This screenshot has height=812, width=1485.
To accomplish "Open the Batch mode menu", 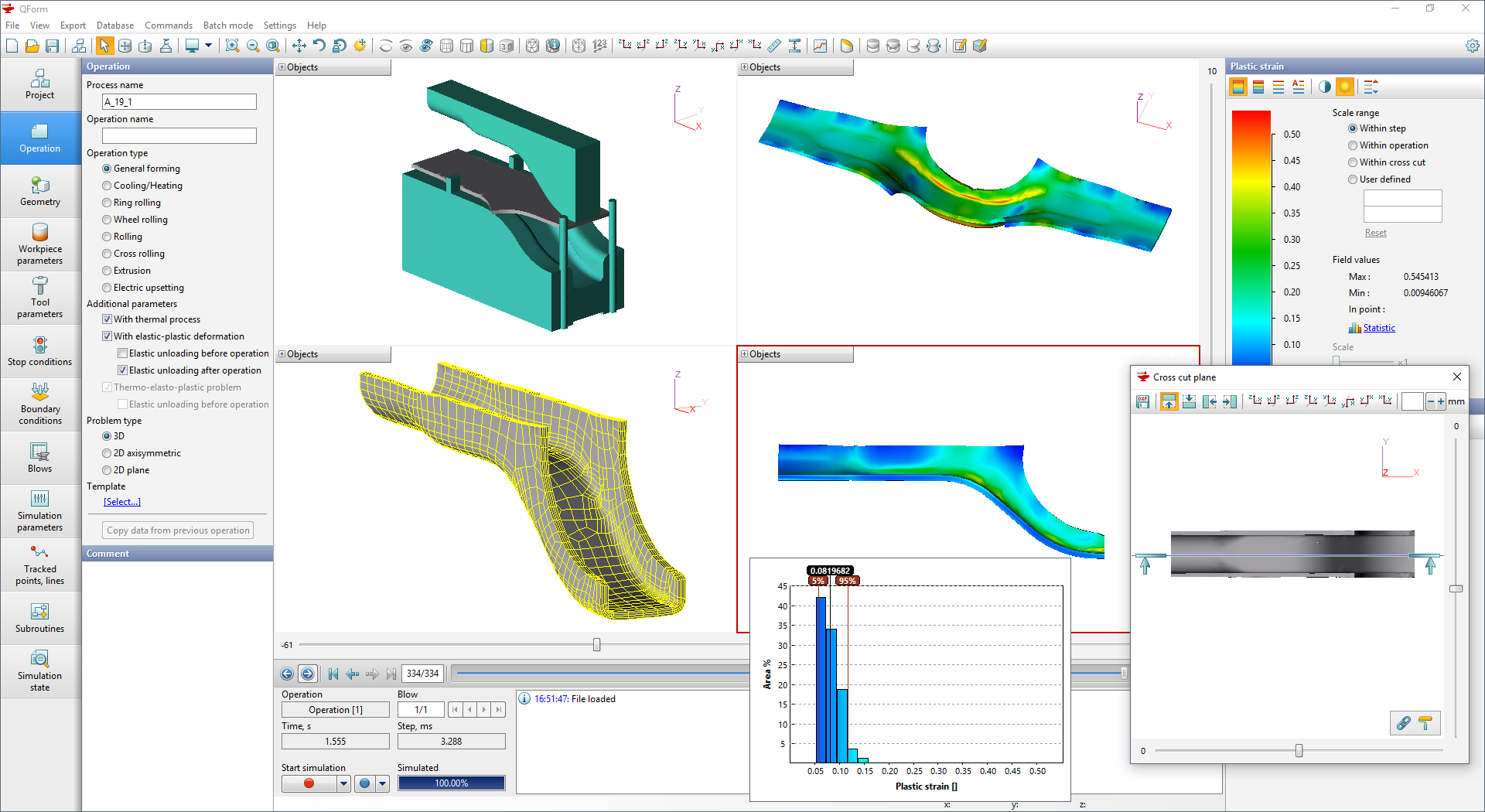I will click(x=227, y=26).
